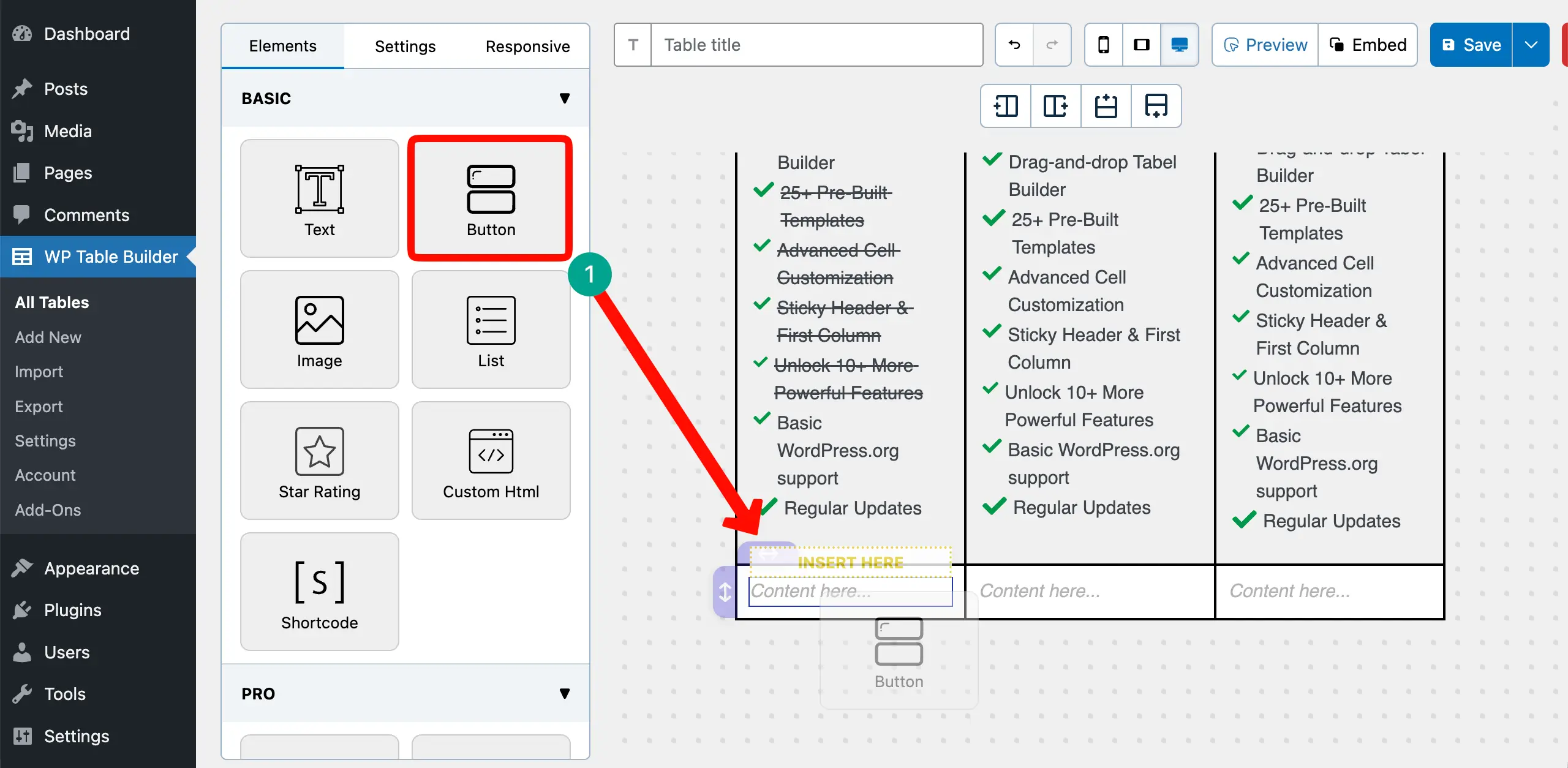The width and height of the screenshot is (1568, 768).
Task: Switch to mobile phone preview icon
Action: [x=1104, y=45]
